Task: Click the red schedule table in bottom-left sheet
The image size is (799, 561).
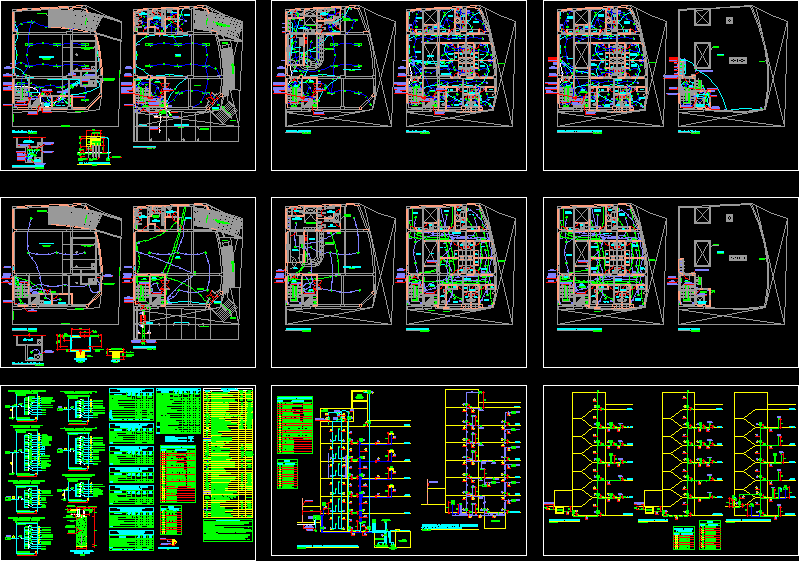Action: tap(178, 474)
